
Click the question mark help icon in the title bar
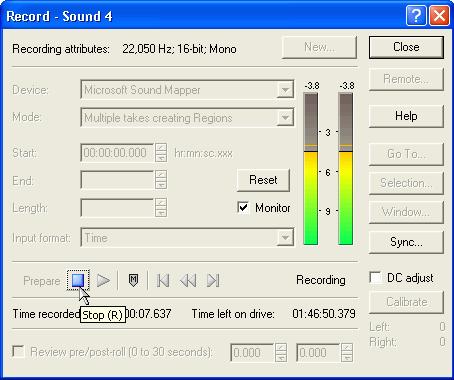(416, 16)
